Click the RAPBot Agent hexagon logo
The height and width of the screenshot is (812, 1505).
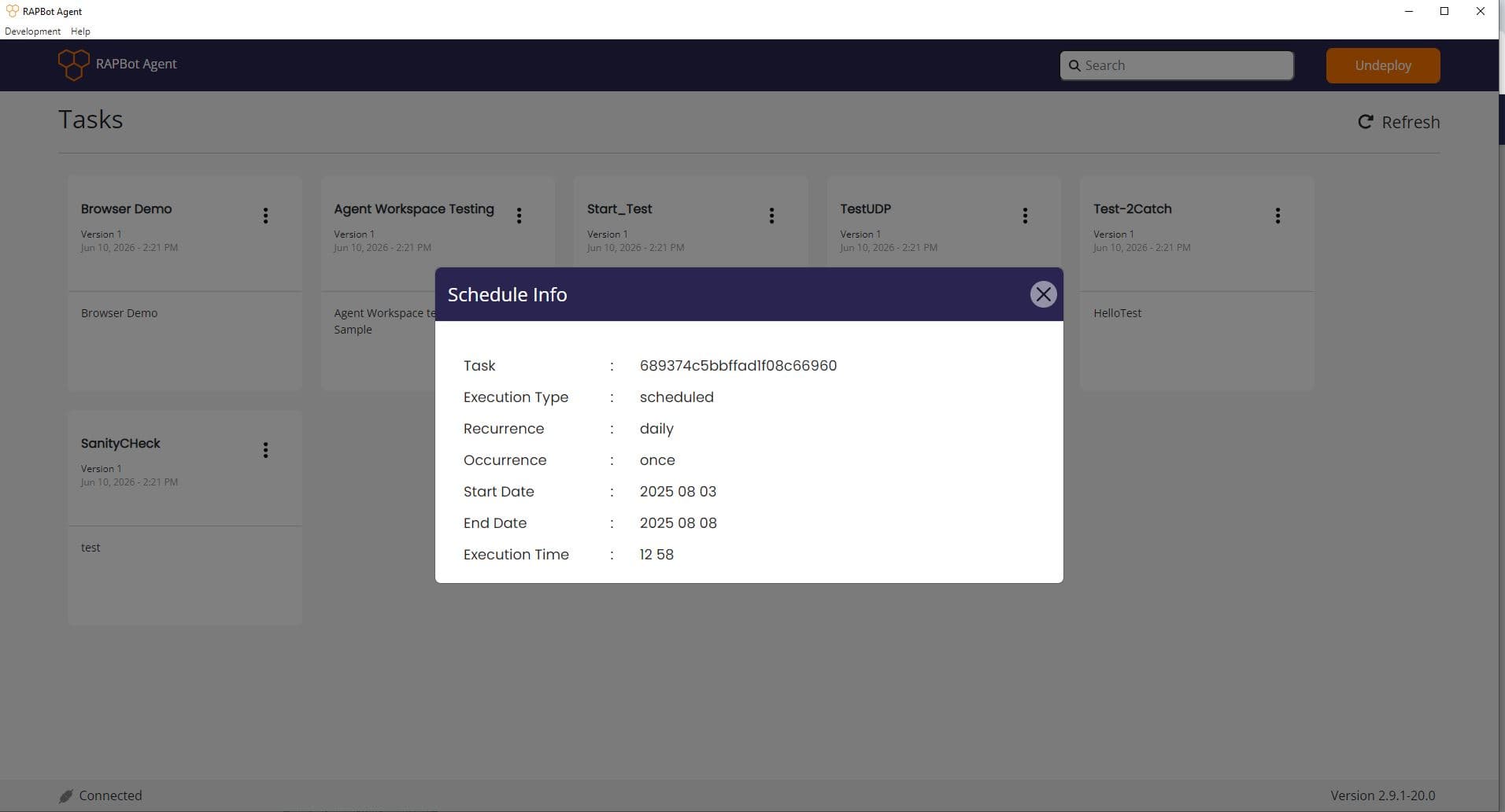click(73, 65)
